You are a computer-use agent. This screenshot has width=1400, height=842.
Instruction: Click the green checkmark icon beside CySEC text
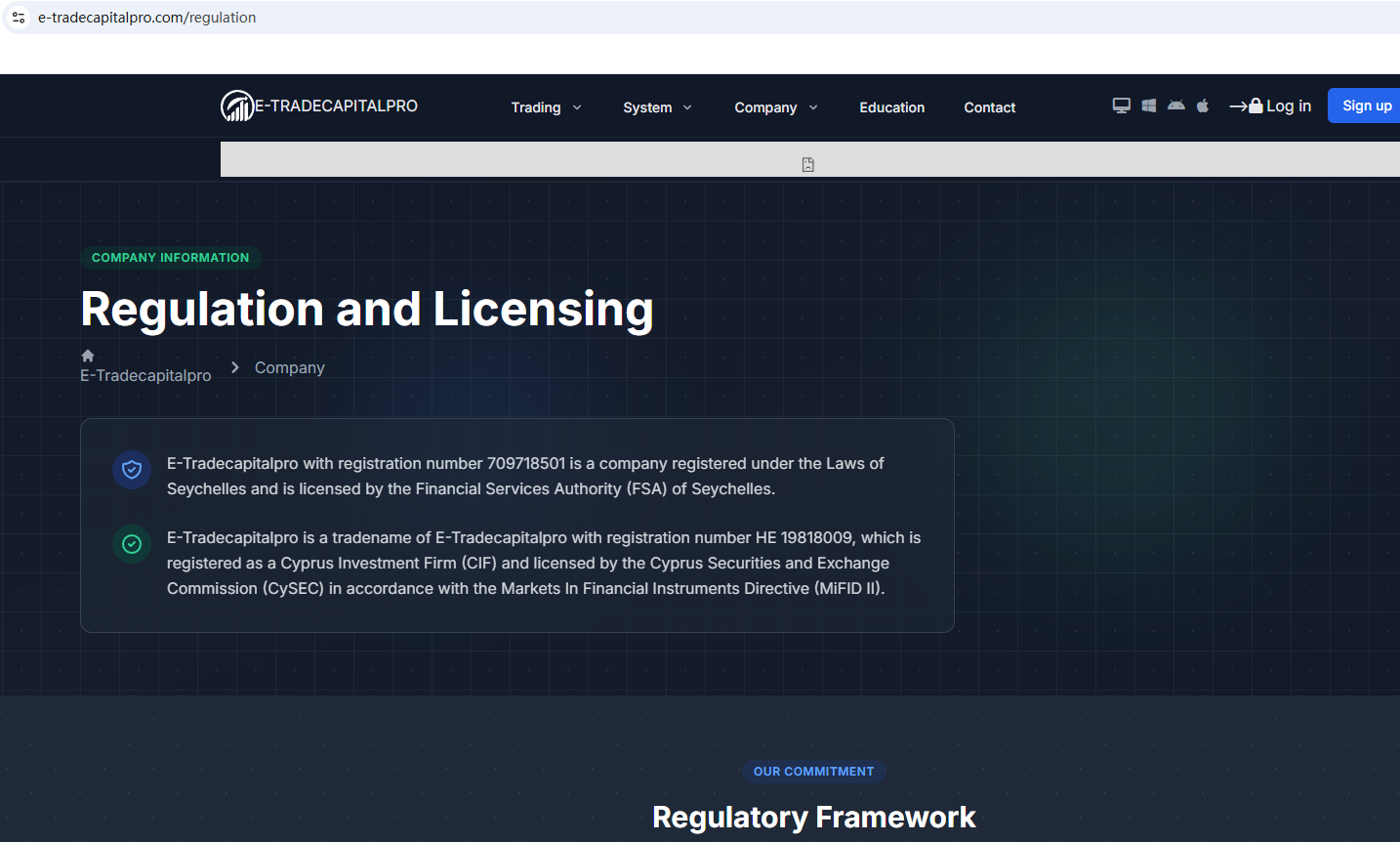coord(132,544)
